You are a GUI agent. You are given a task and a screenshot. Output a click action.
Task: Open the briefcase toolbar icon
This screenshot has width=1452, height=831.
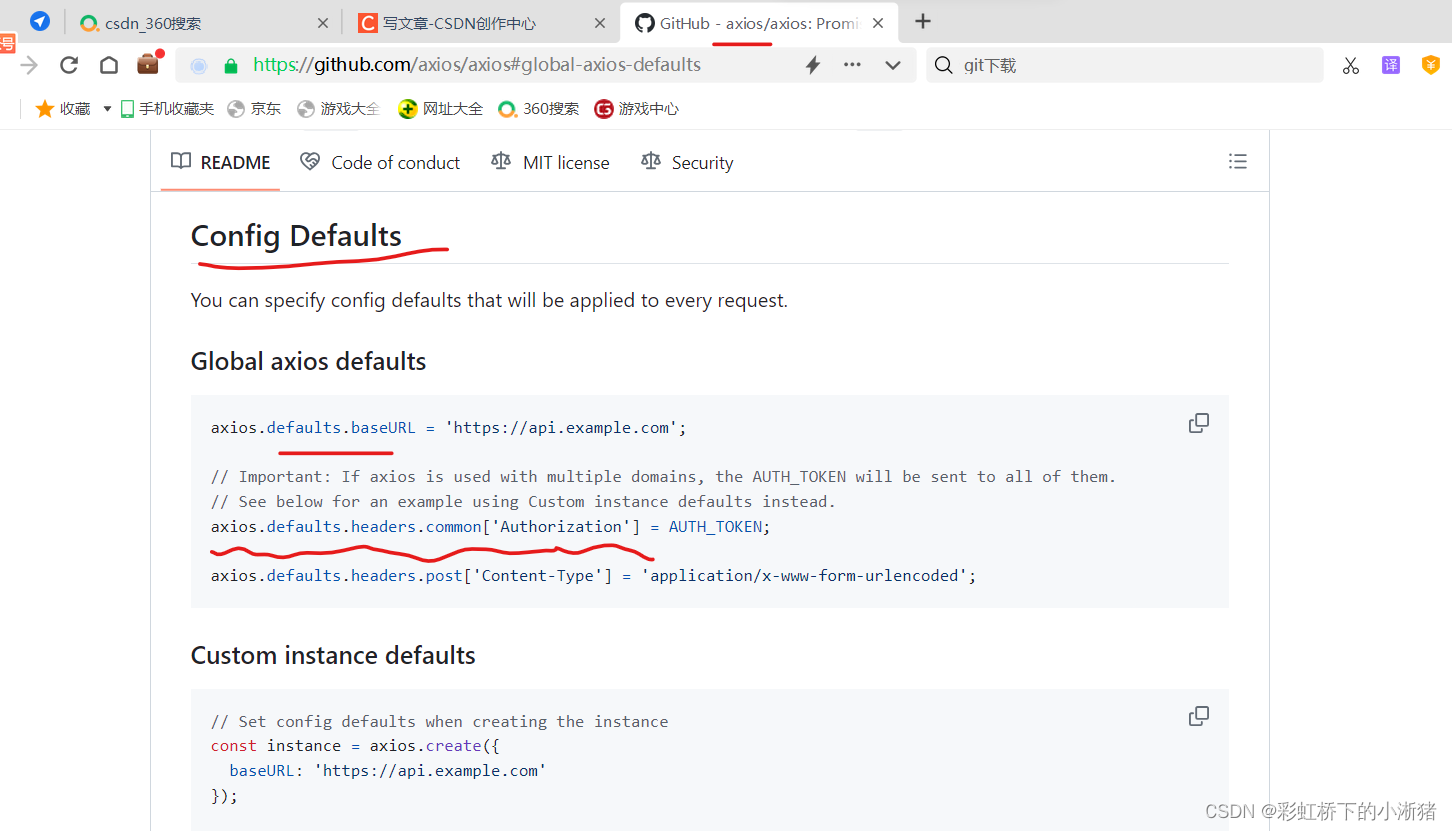149,63
